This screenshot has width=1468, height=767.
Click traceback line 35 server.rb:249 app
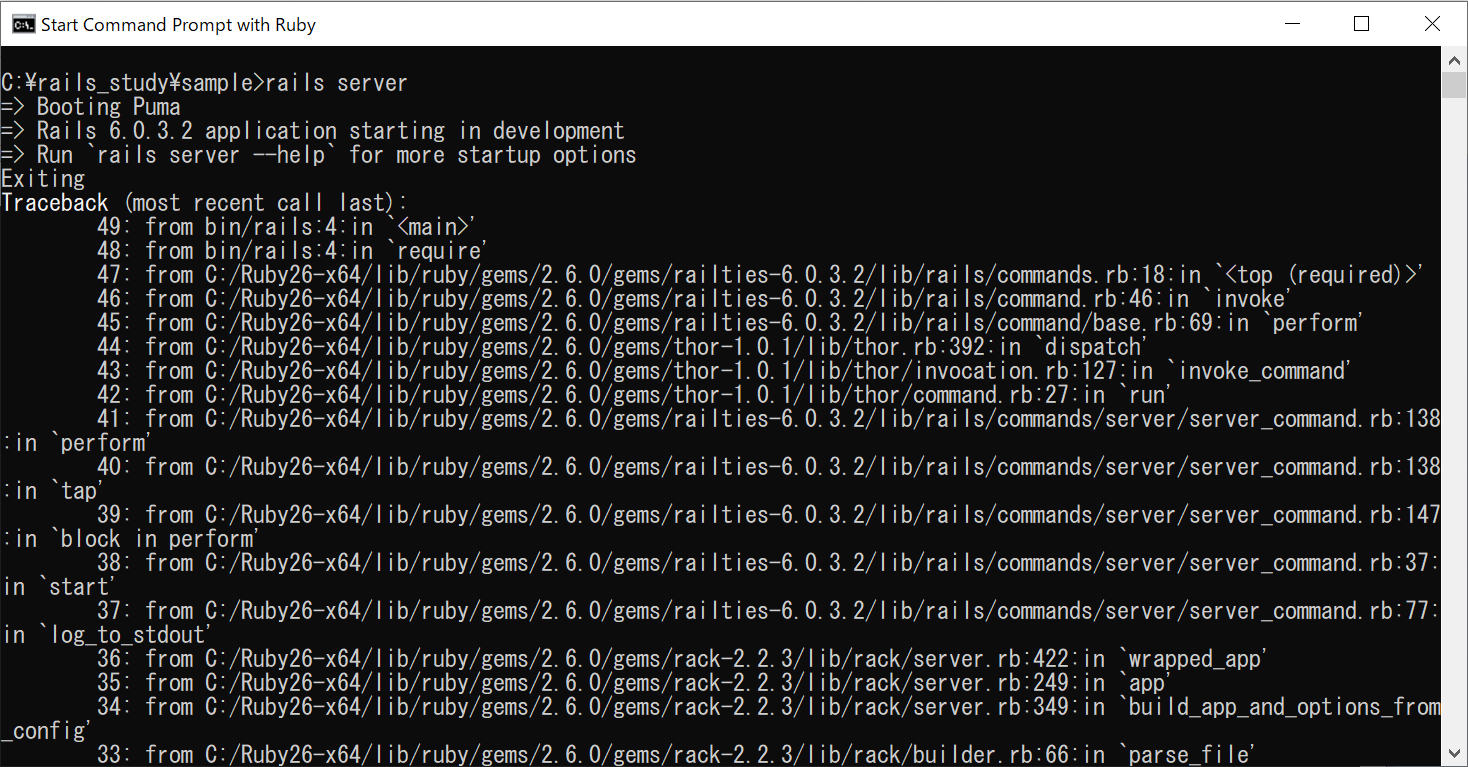click(x=634, y=683)
